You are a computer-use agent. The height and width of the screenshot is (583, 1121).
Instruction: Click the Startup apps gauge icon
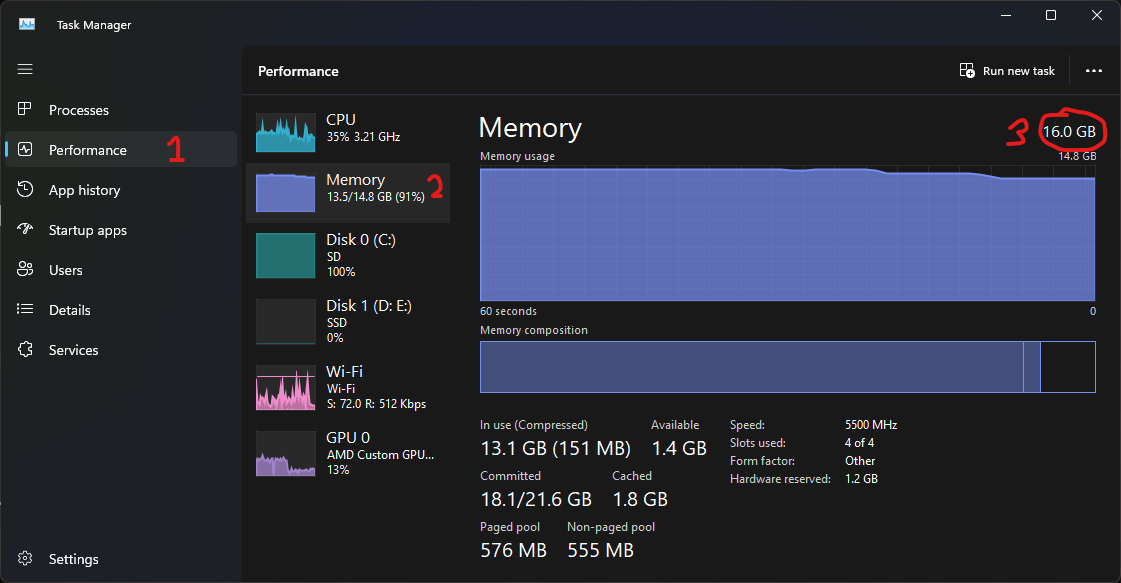pos(25,230)
